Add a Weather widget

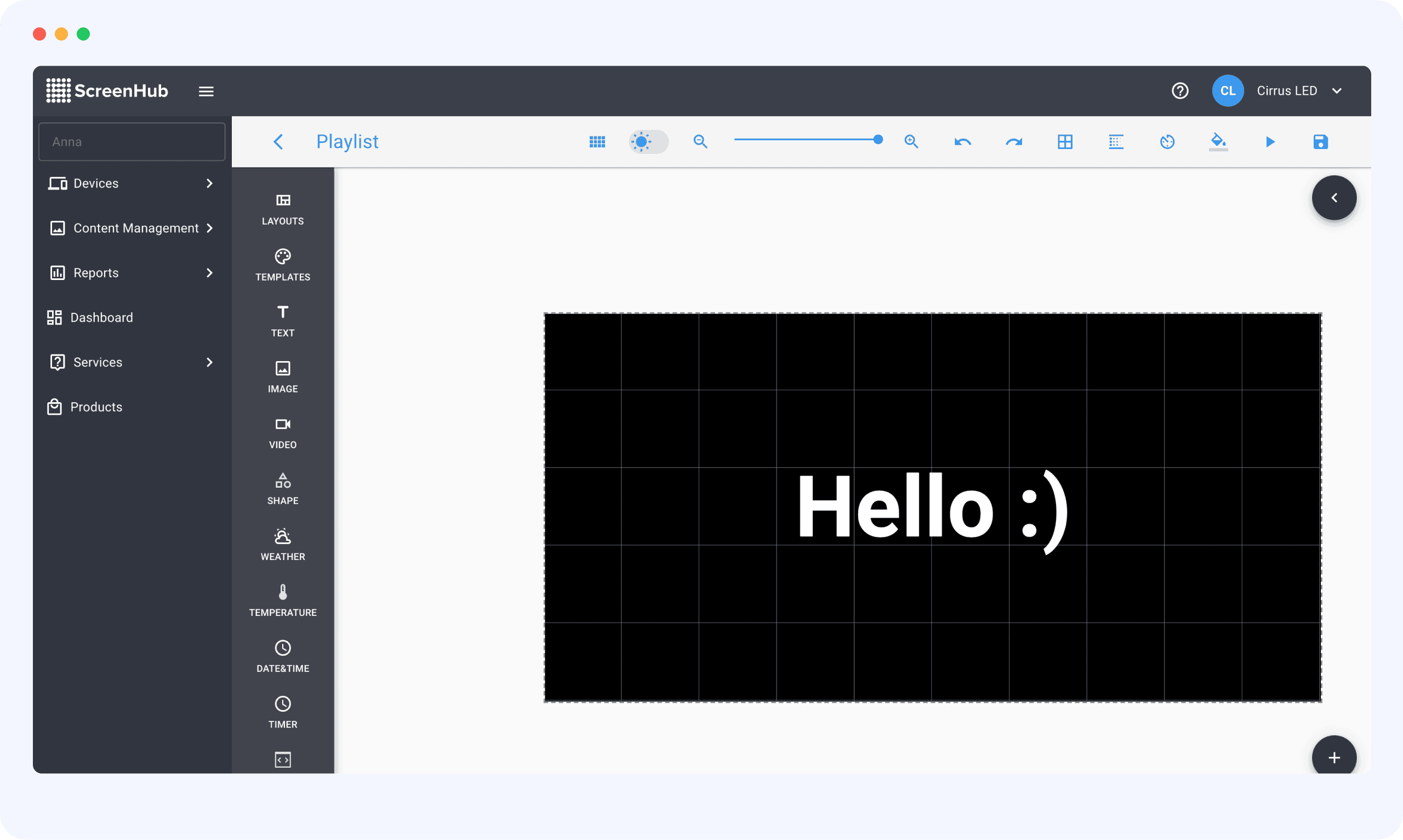tap(282, 545)
